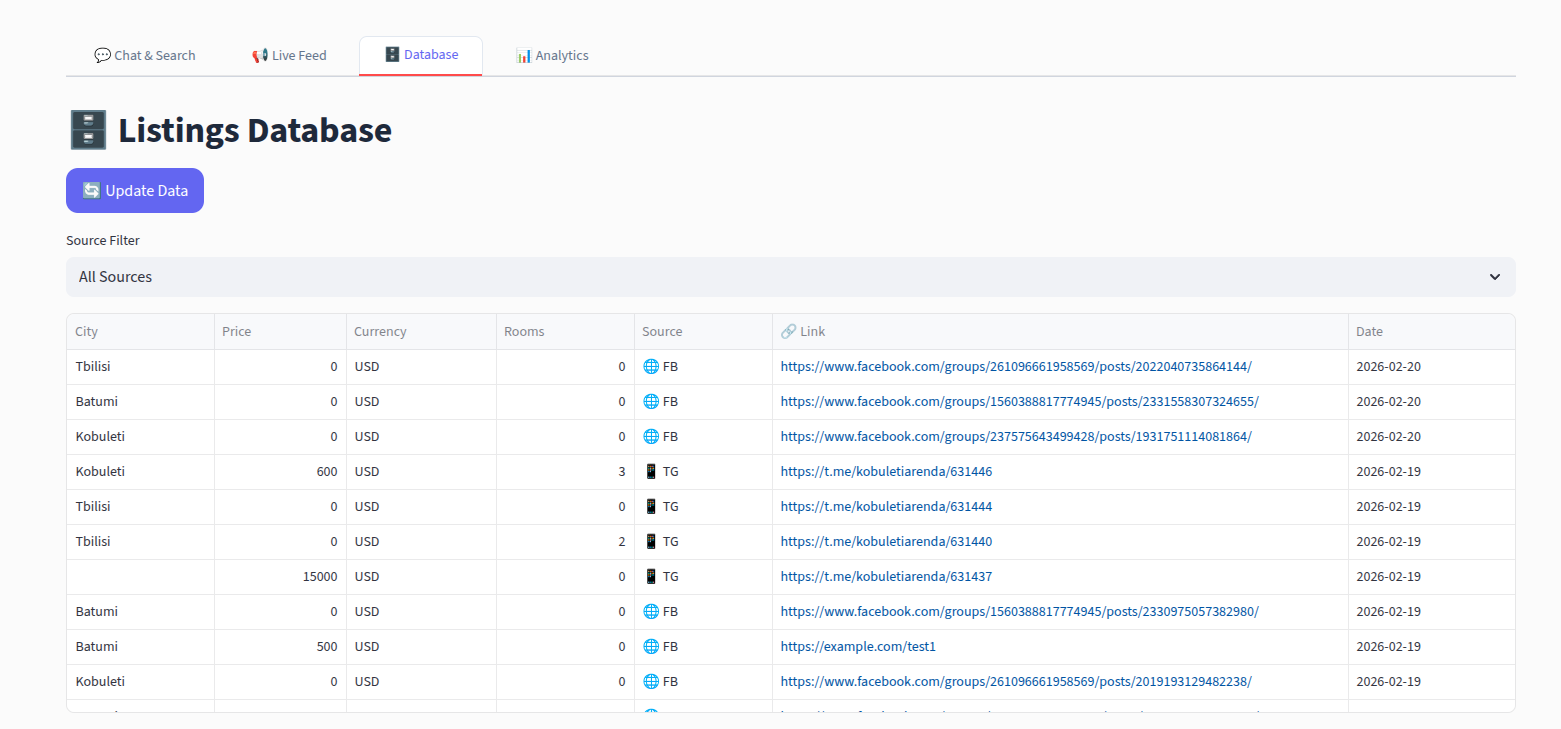Viewport: 1561px width, 729px height.
Task: Click the globe icon in first Tbilisi row
Action: (x=651, y=367)
